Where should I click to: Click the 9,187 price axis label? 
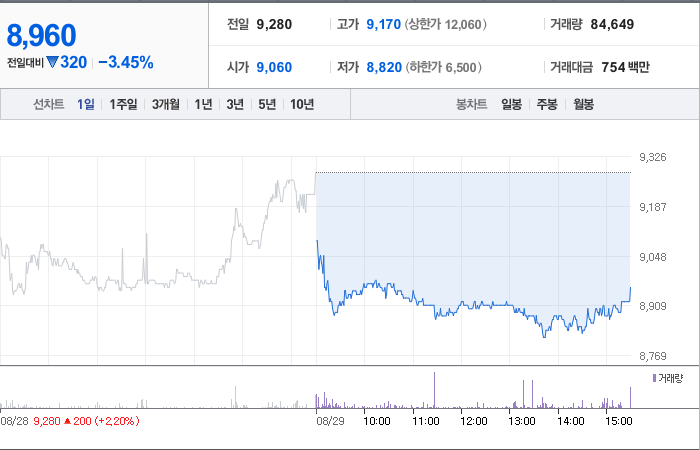653,207
